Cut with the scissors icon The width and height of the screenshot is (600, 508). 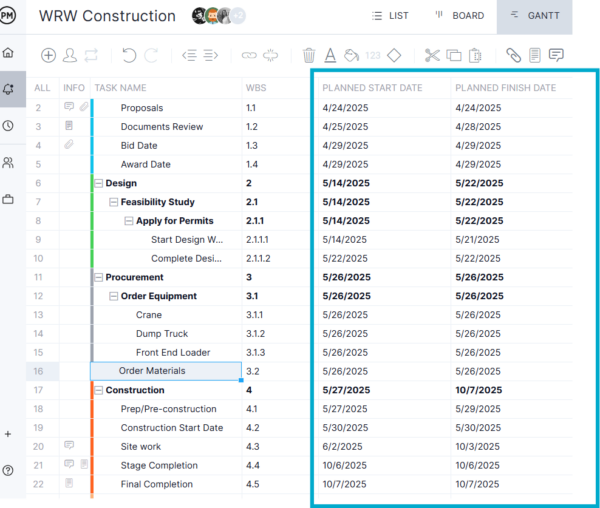(x=432, y=55)
